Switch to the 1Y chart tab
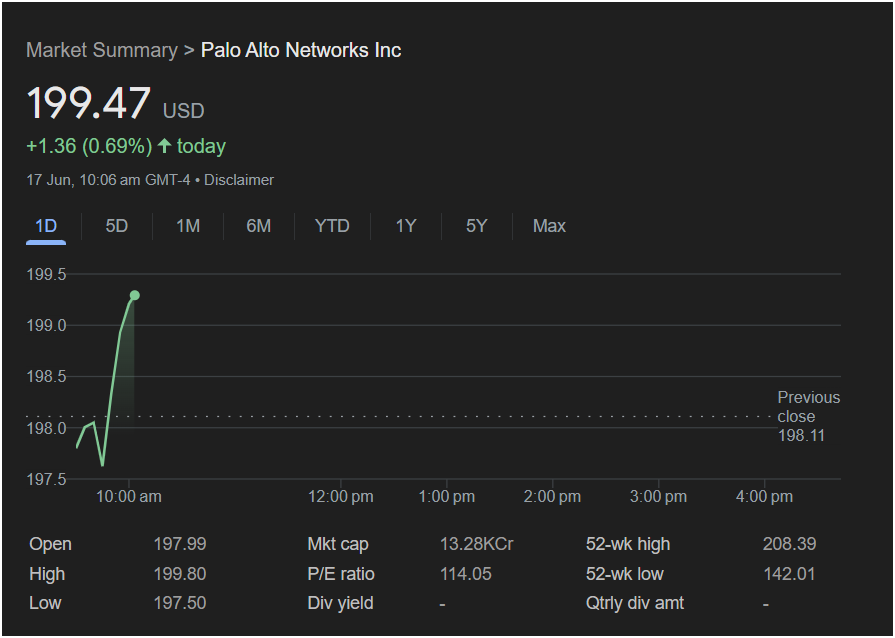Viewport: 895px width, 638px height. tap(406, 226)
